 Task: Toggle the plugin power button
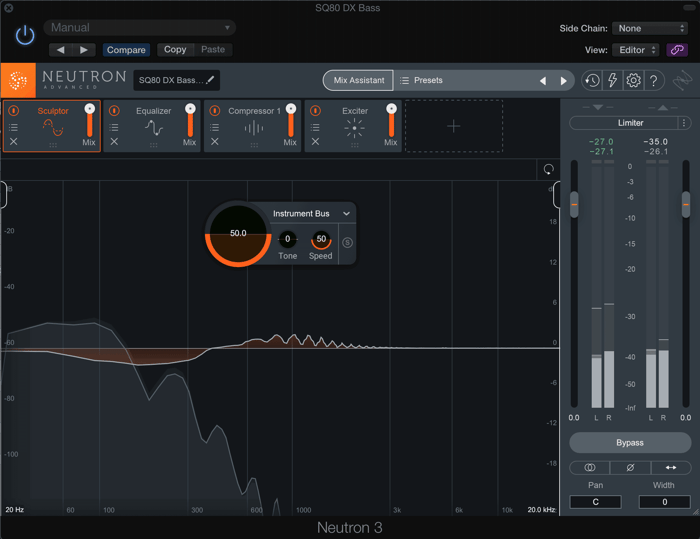(x=25, y=35)
